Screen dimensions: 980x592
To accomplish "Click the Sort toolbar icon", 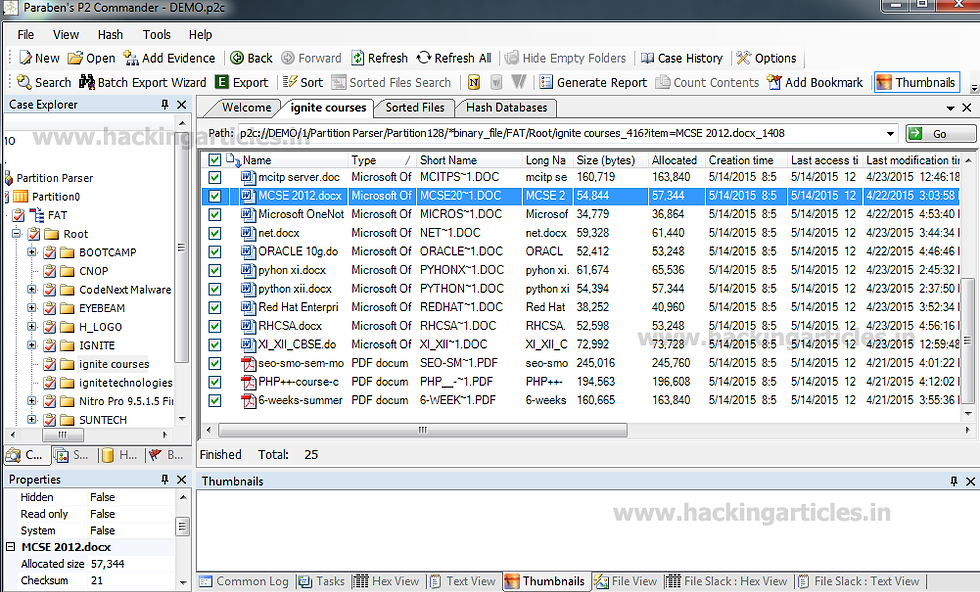I will click(x=290, y=83).
